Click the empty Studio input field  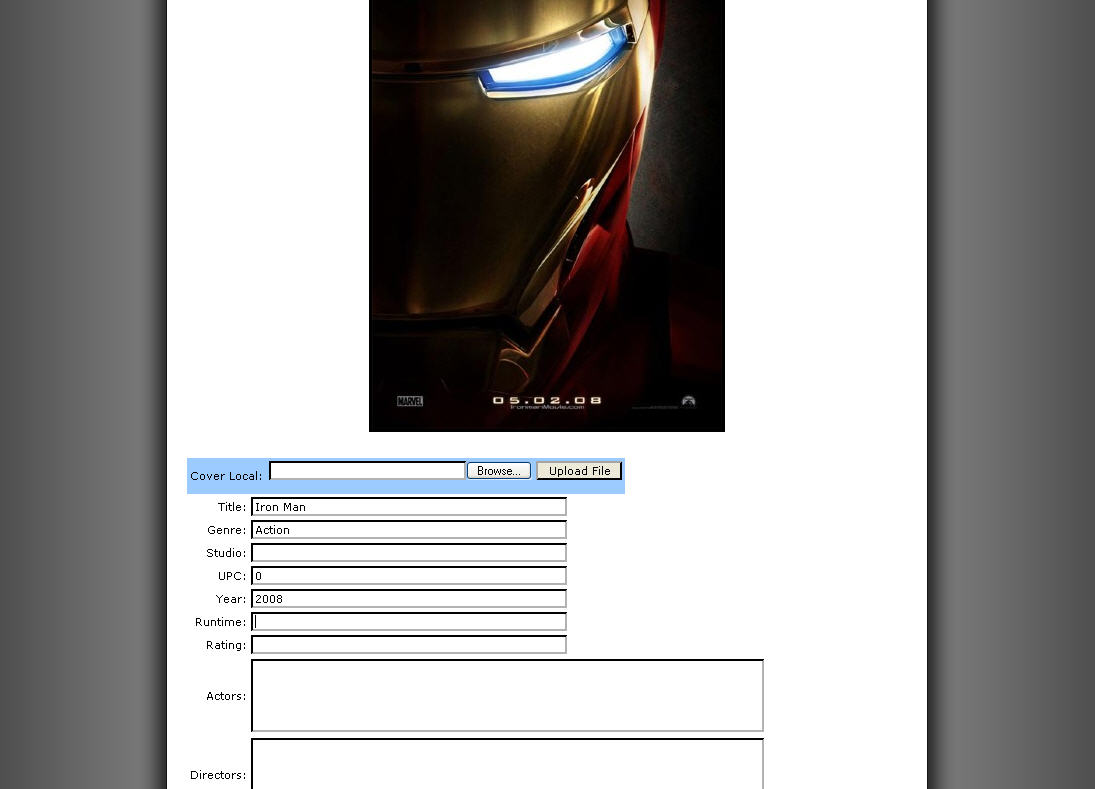(x=409, y=553)
